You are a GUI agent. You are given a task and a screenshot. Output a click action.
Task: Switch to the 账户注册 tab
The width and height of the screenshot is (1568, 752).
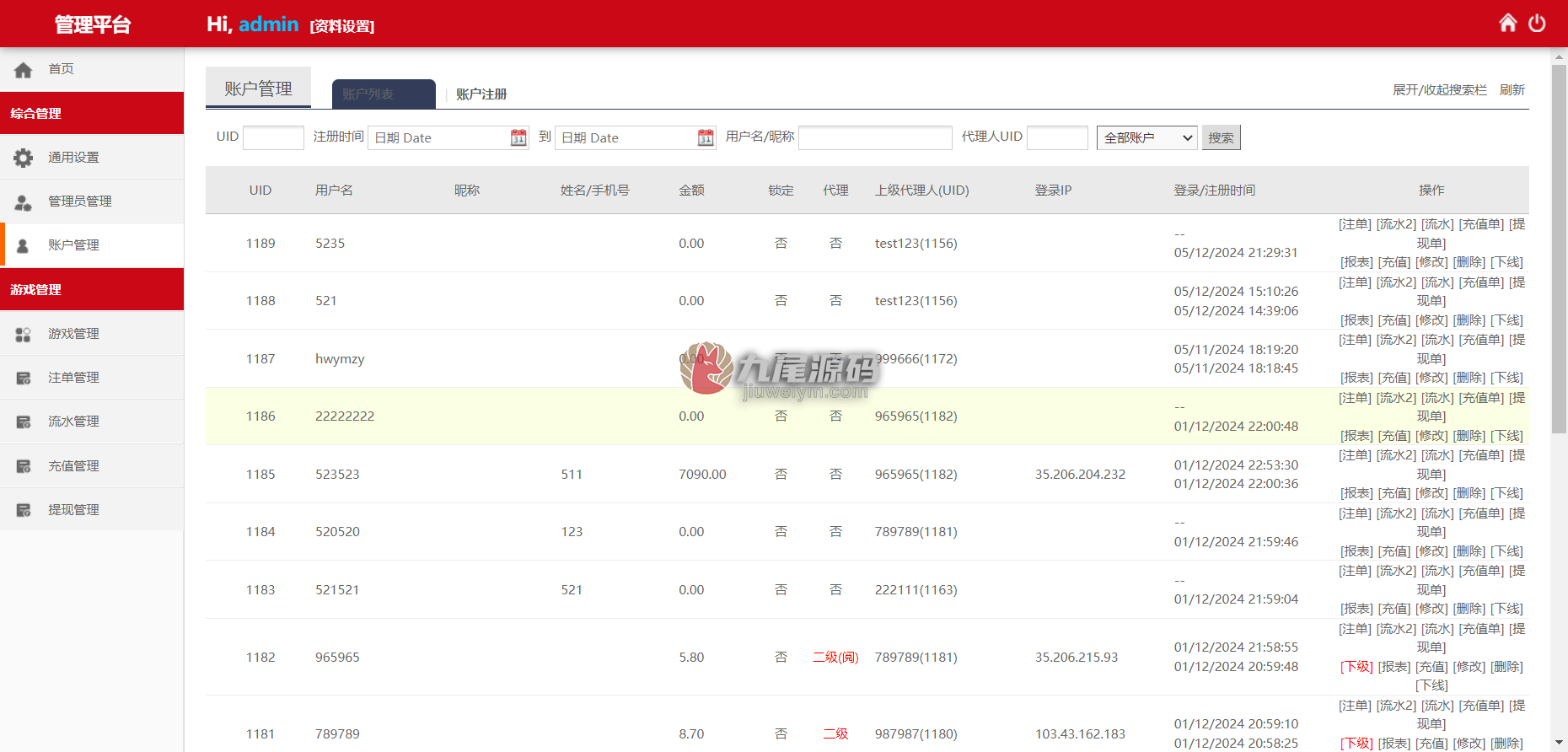(481, 94)
